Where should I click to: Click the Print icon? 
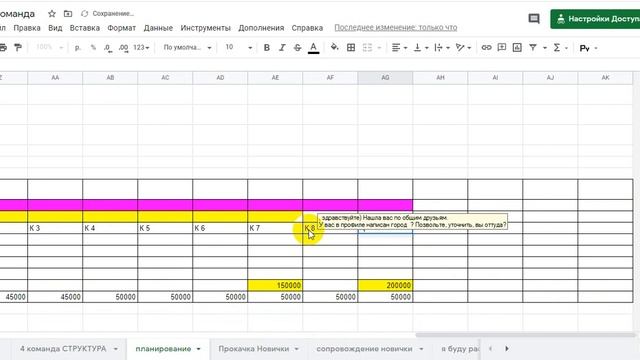pyautogui.click(x=3, y=48)
